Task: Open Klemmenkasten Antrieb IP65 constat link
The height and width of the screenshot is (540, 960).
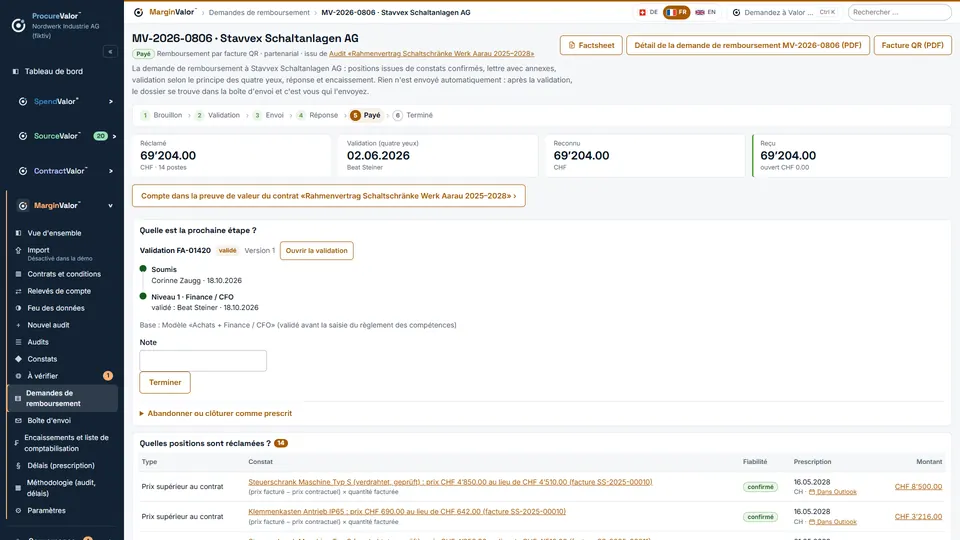Action: (x=407, y=512)
